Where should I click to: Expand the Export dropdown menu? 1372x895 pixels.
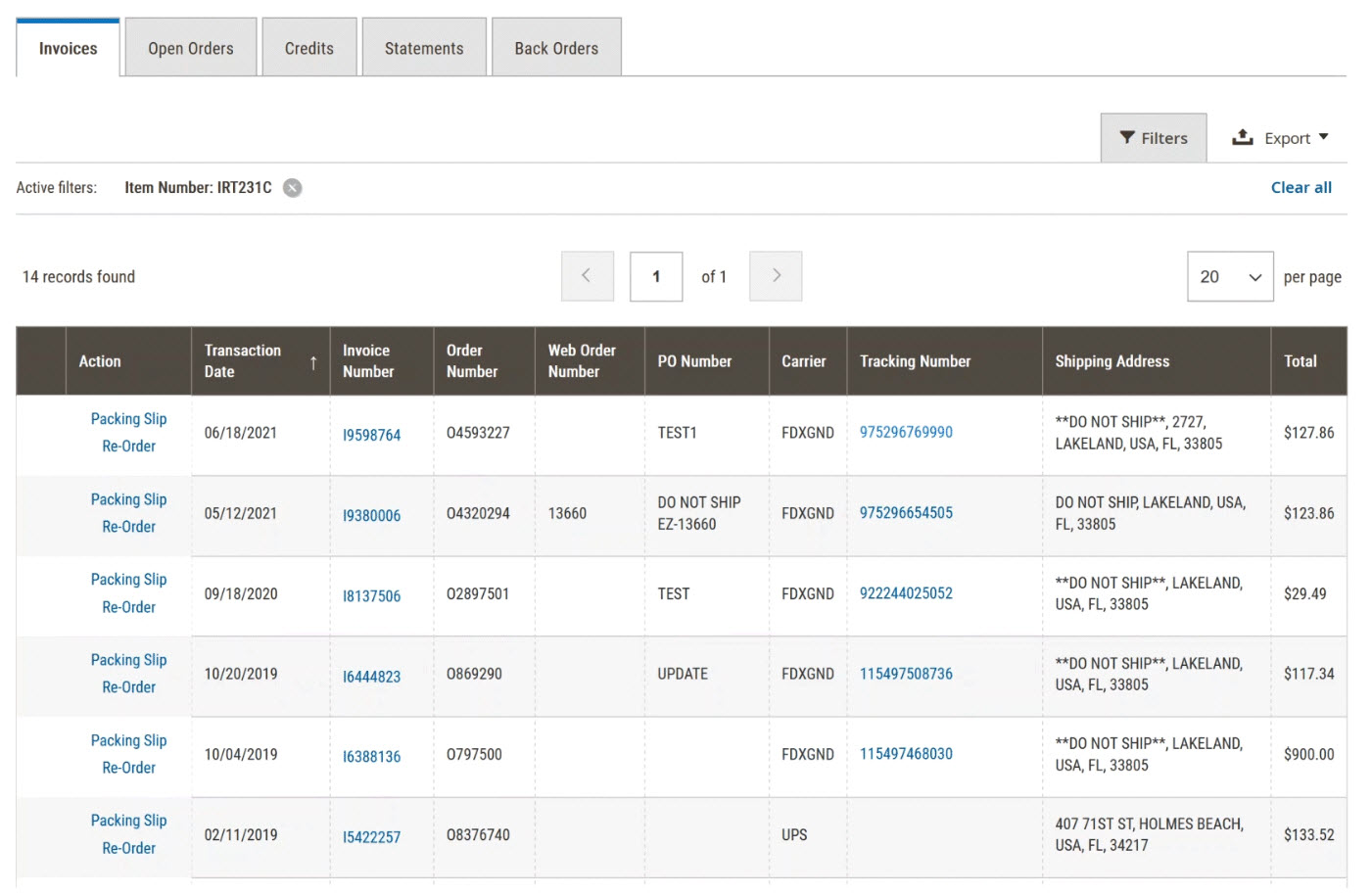(x=1280, y=138)
